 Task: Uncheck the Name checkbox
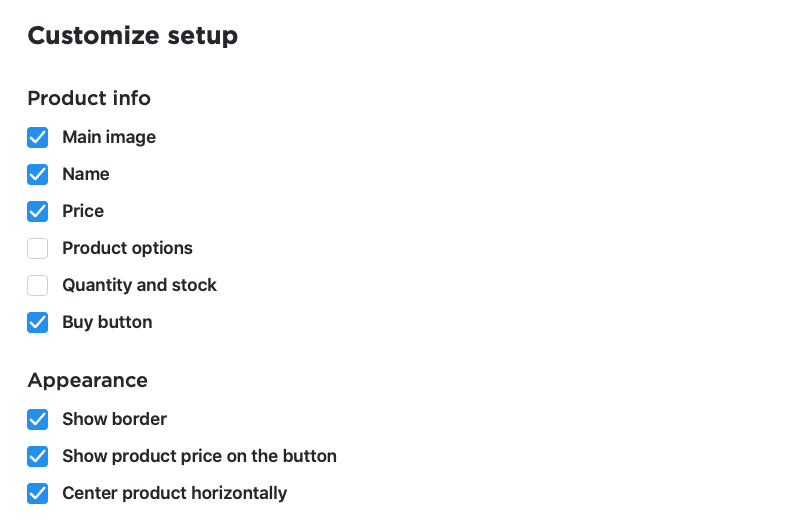point(38,174)
